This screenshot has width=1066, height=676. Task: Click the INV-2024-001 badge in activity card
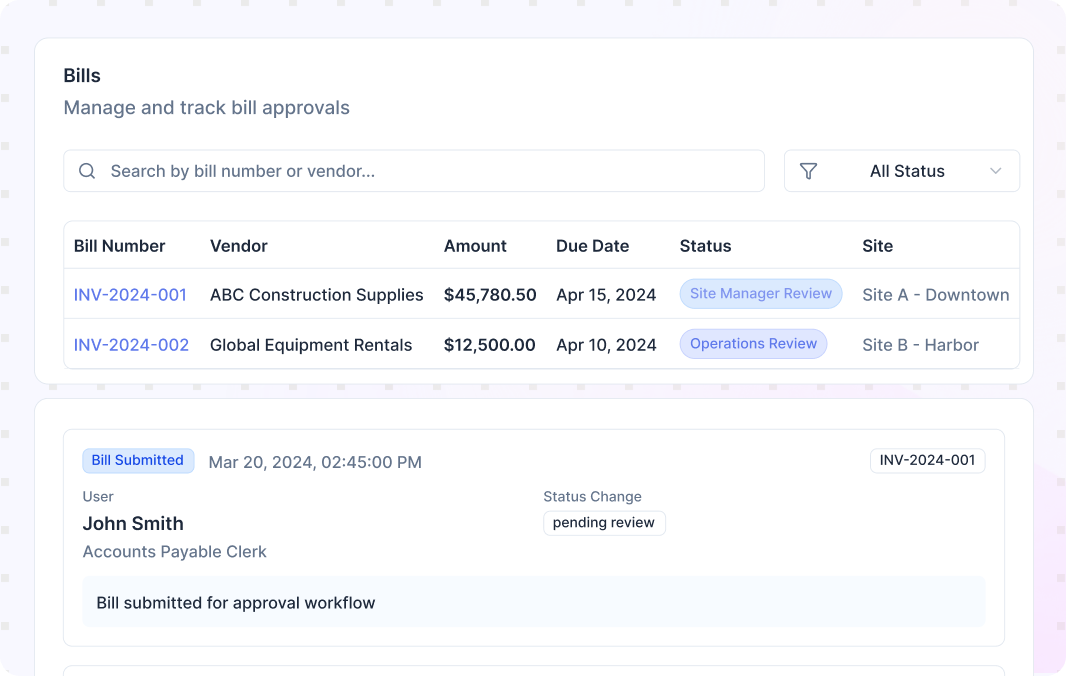click(x=927, y=460)
